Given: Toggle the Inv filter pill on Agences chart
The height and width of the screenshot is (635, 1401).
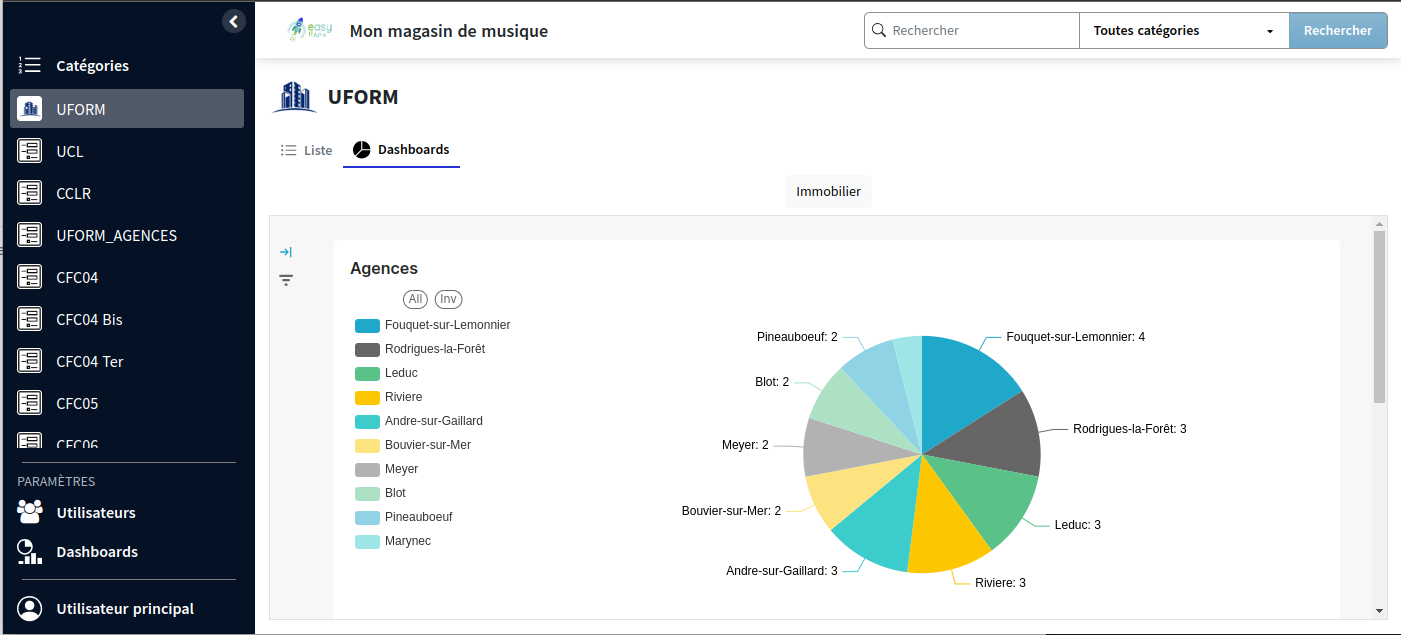Looking at the screenshot, I should pyautogui.click(x=448, y=299).
